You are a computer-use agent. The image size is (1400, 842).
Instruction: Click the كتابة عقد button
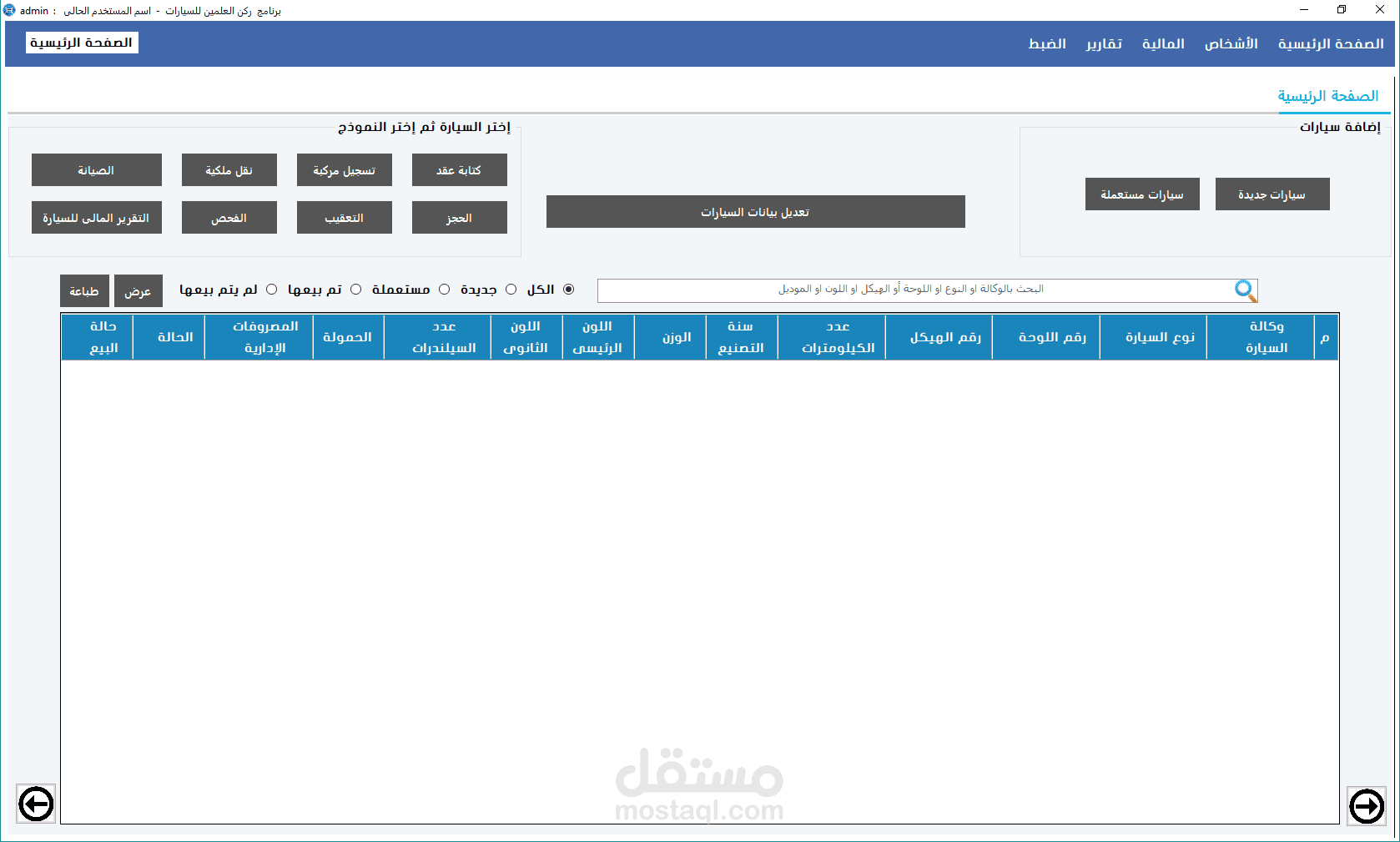click(x=459, y=169)
